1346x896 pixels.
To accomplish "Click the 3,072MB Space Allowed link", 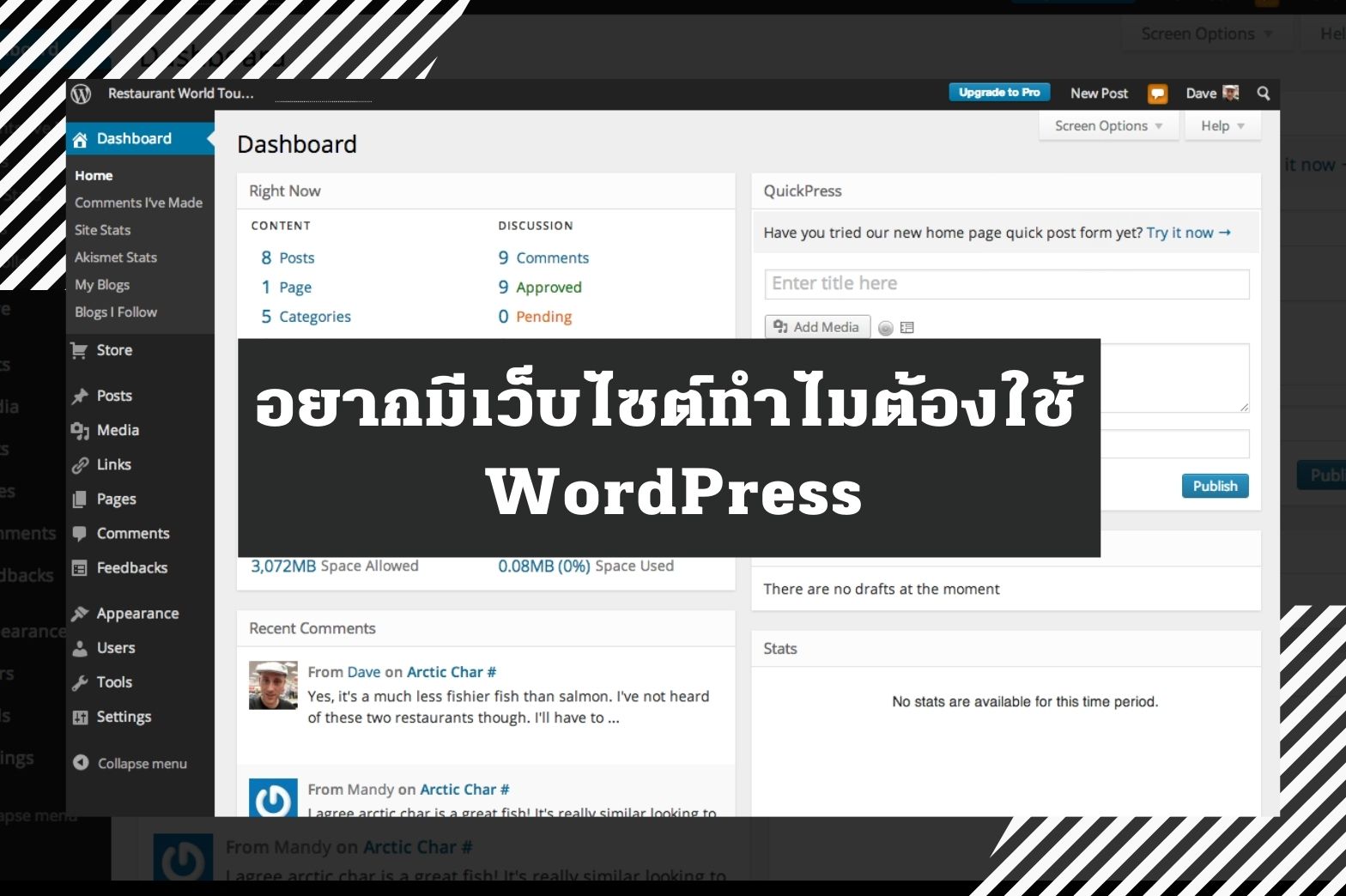I will tap(335, 566).
